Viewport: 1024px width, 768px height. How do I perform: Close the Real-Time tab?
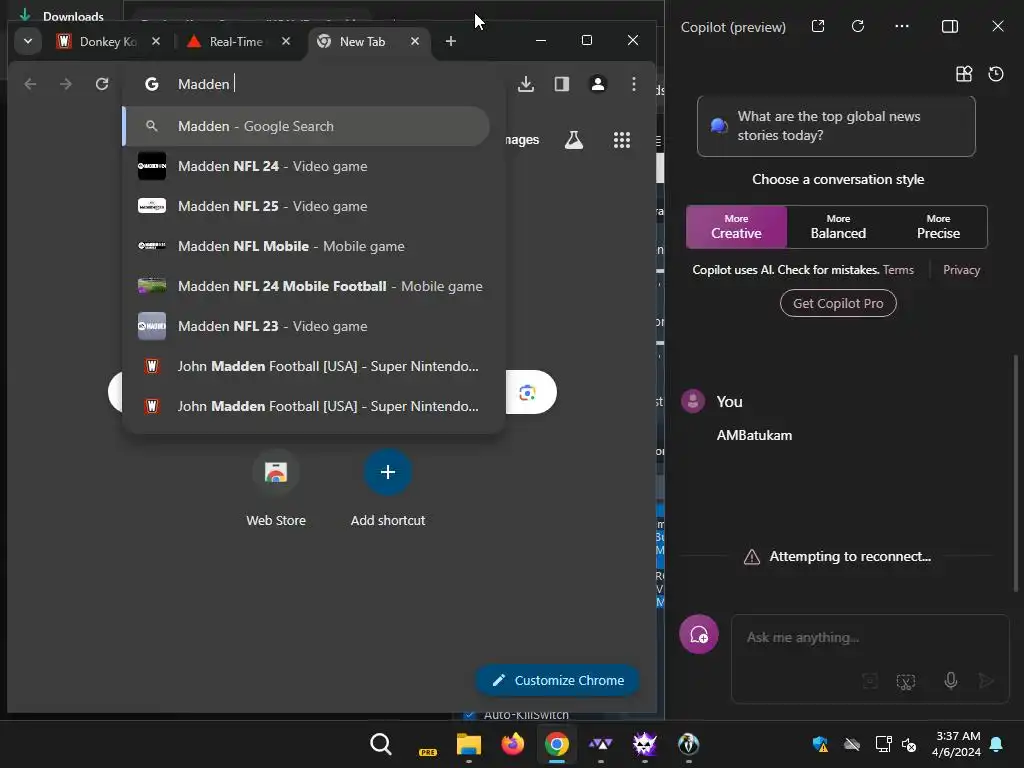pyautogui.click(x=285, y=41)
